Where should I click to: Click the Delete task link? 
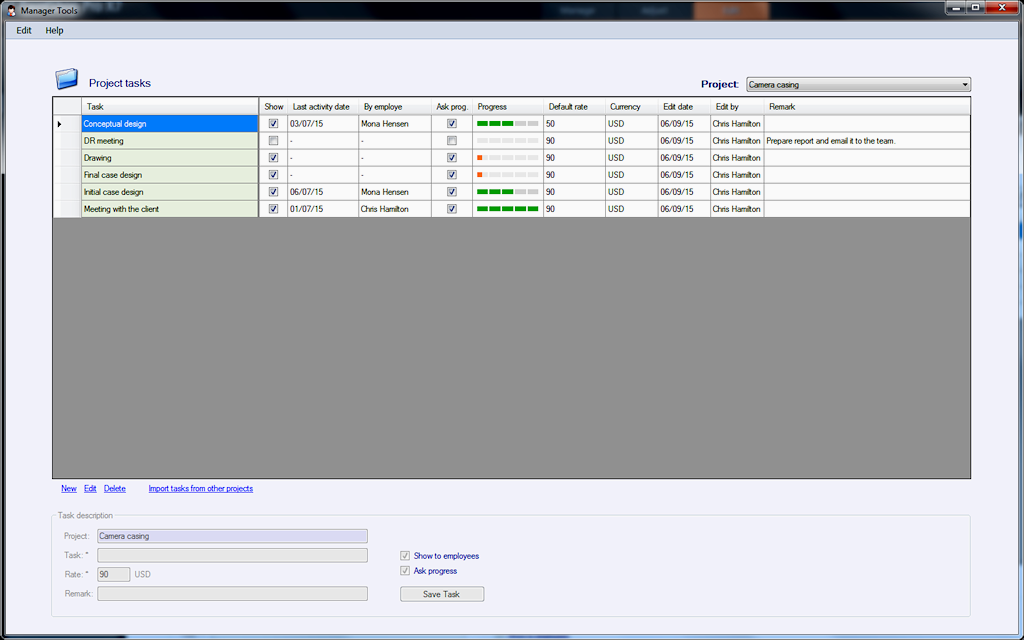(115, 489)
